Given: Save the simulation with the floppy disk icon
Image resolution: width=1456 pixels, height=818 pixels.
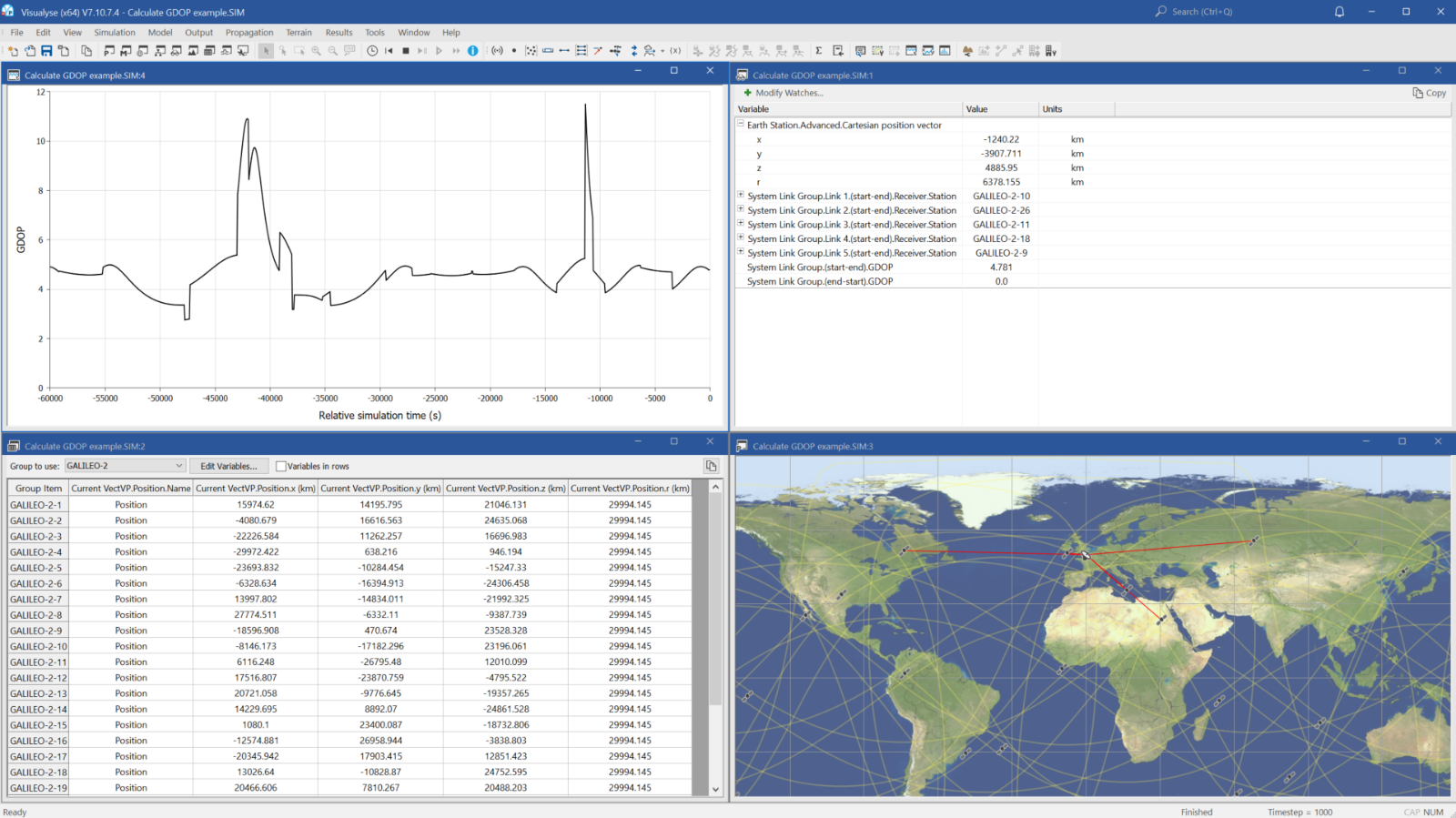Looking at the screenshot, I should point(46,51).
